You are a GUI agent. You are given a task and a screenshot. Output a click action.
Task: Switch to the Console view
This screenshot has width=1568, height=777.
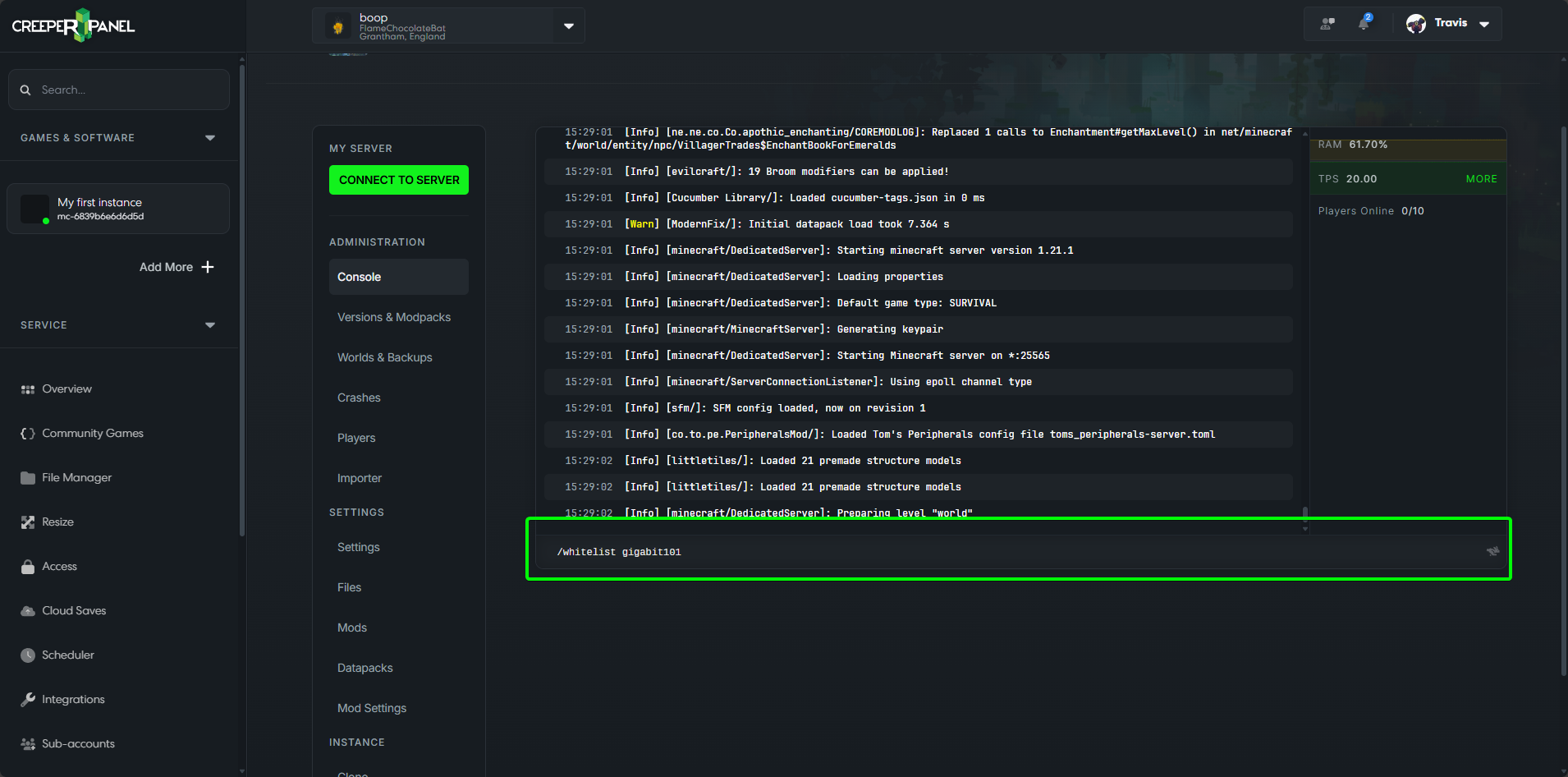[x=359, y=277]
